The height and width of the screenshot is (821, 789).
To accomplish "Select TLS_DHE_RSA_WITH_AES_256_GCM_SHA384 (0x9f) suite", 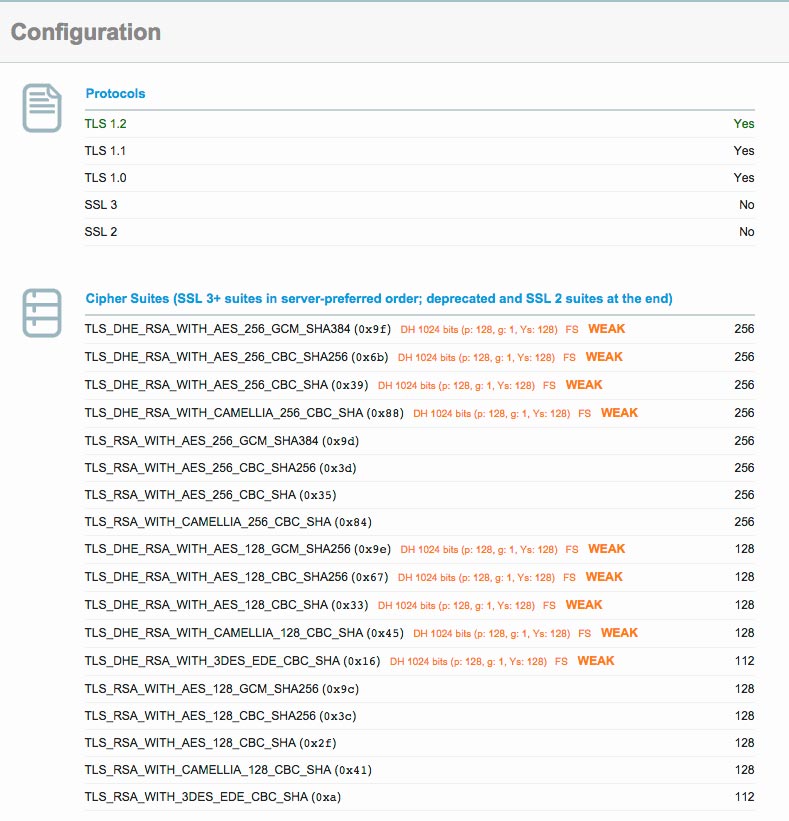I will (x=419, y=329).
